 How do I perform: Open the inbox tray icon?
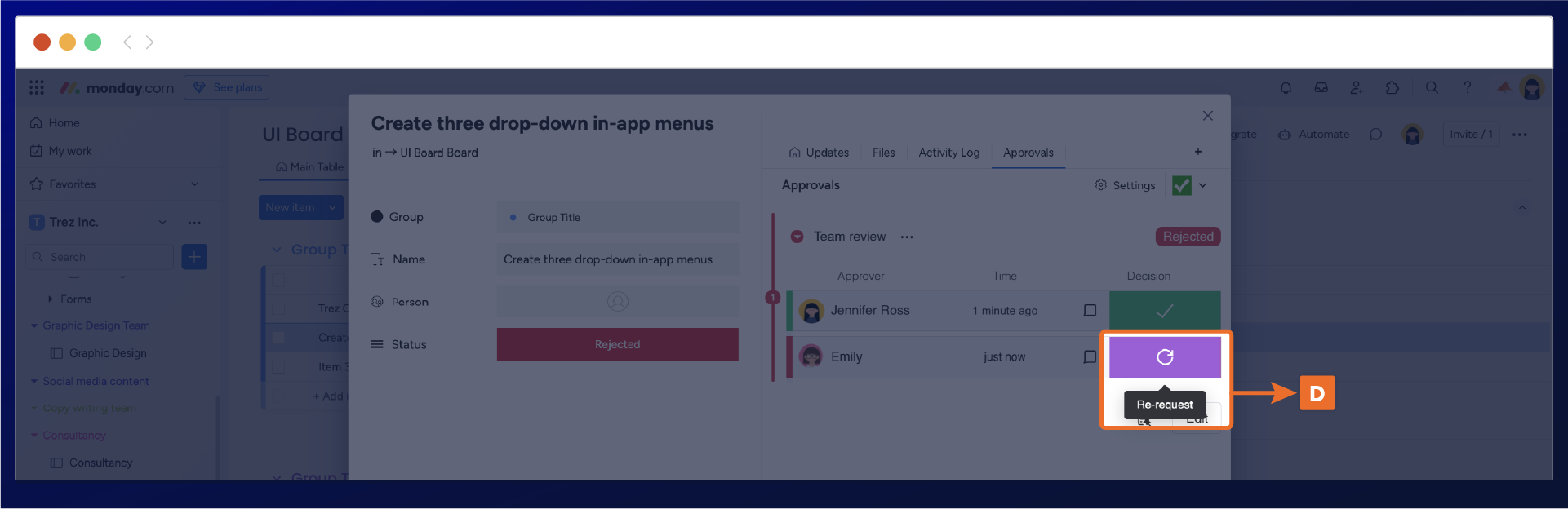pos(1321,88)
